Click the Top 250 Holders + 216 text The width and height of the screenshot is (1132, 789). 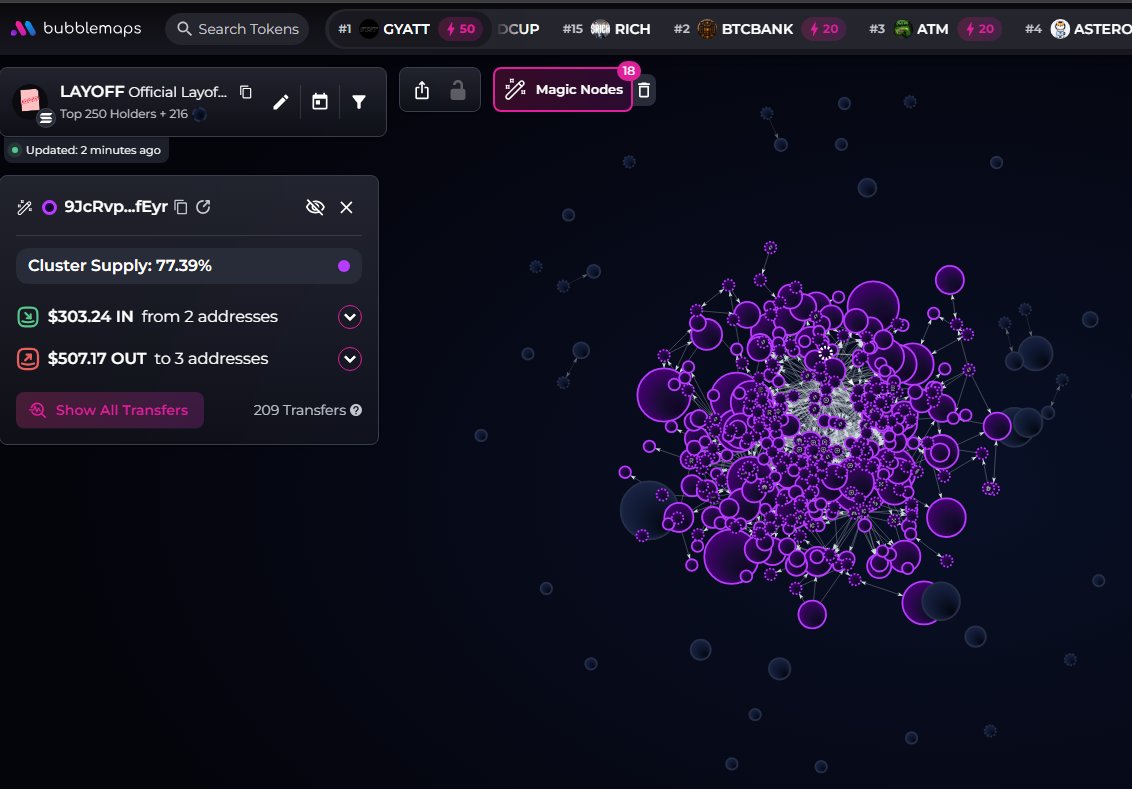pos(123,114)
